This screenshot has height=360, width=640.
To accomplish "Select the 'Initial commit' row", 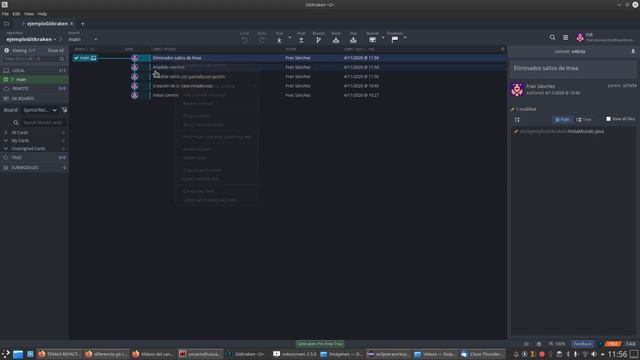I will coord(288,95).
